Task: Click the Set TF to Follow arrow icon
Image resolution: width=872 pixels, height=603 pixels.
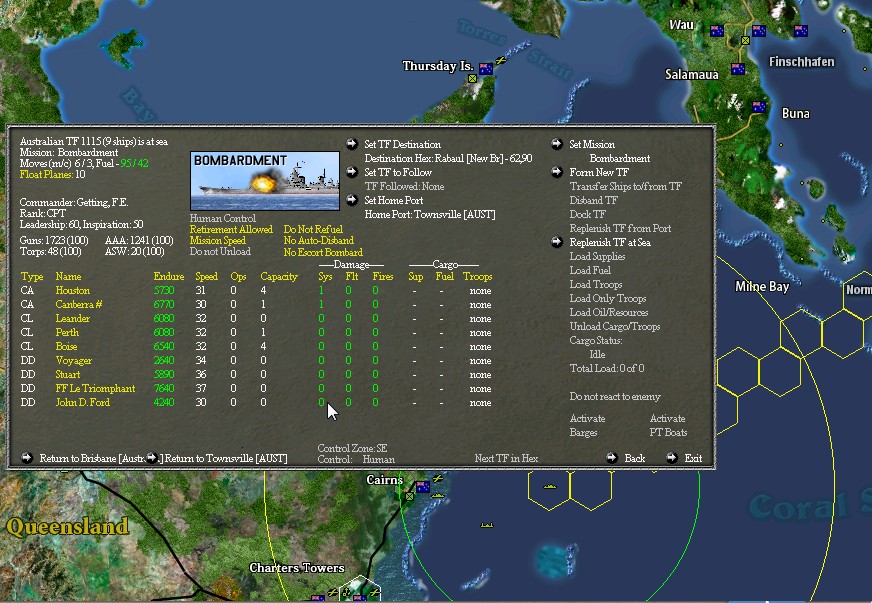Action: coord(352,172)
